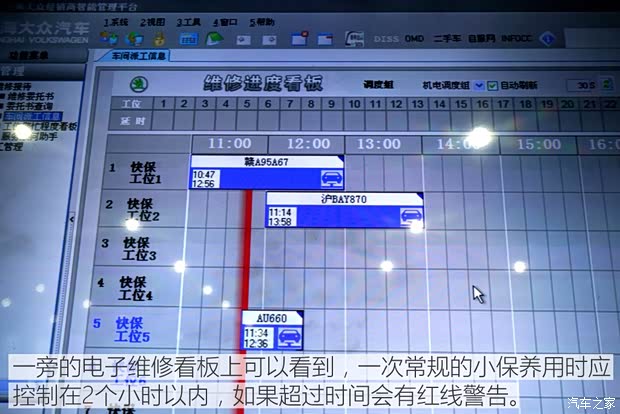Image resolution: width=620 pixels, height=414 pixels.
Task: Click the window with red badge toolbar icon
Action: 299,39
